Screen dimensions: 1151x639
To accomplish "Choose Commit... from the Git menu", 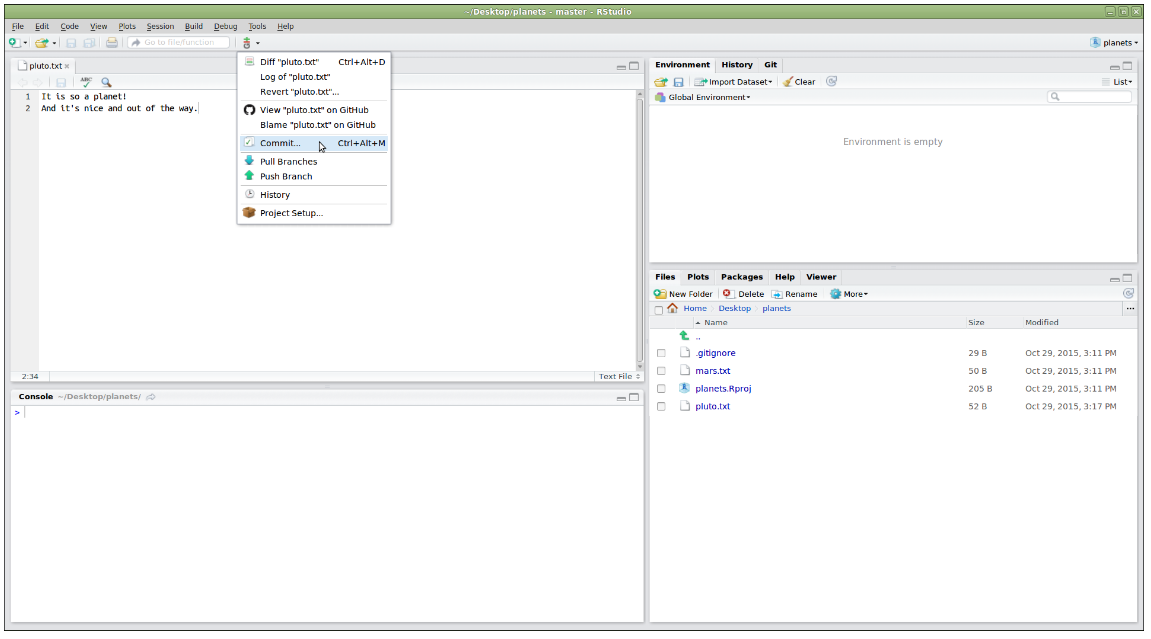I will 280,143.
